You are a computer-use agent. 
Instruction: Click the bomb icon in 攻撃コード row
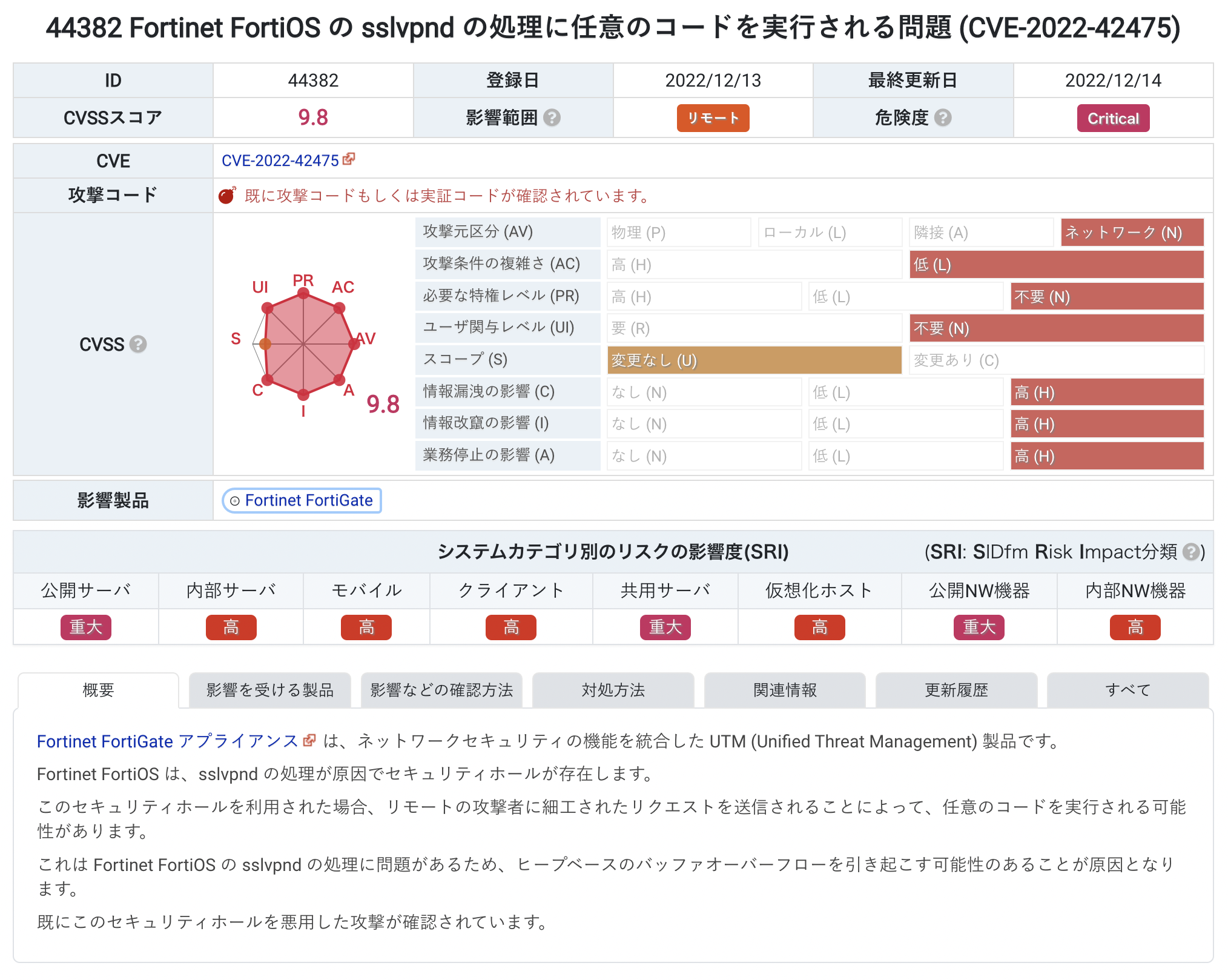point(227,195)
